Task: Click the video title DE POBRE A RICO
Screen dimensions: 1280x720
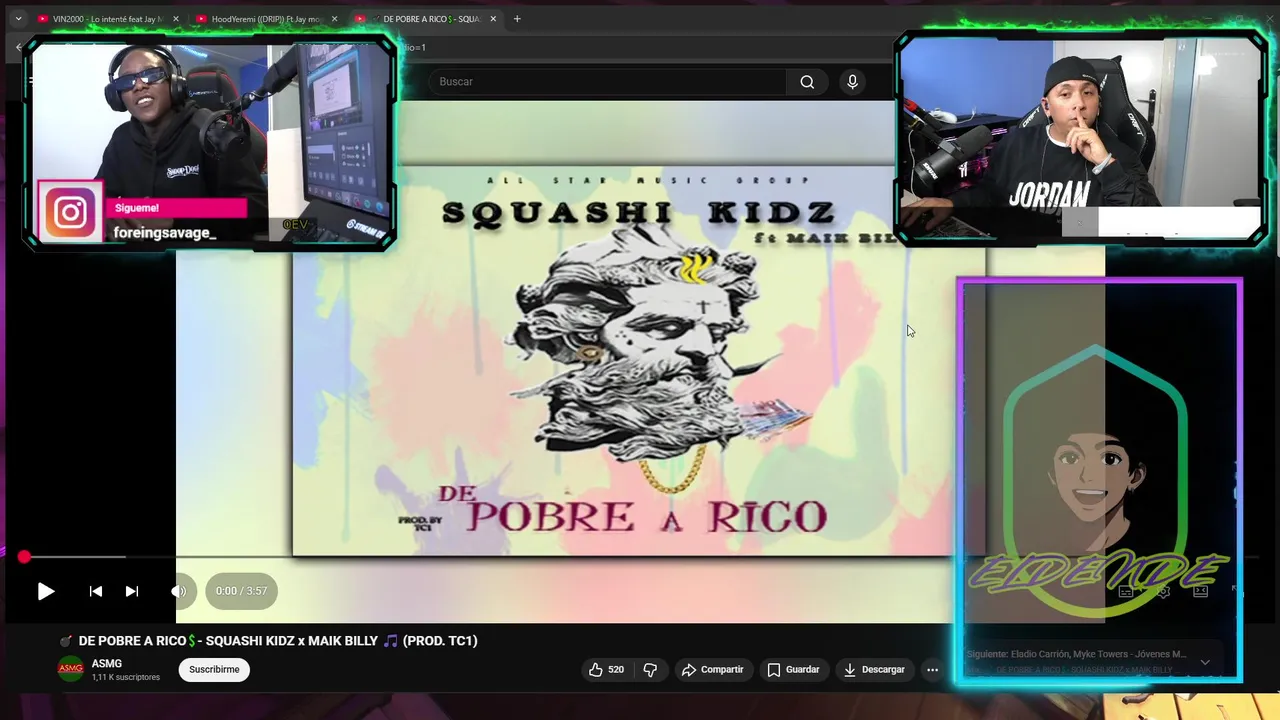Action: click(268, 641)
